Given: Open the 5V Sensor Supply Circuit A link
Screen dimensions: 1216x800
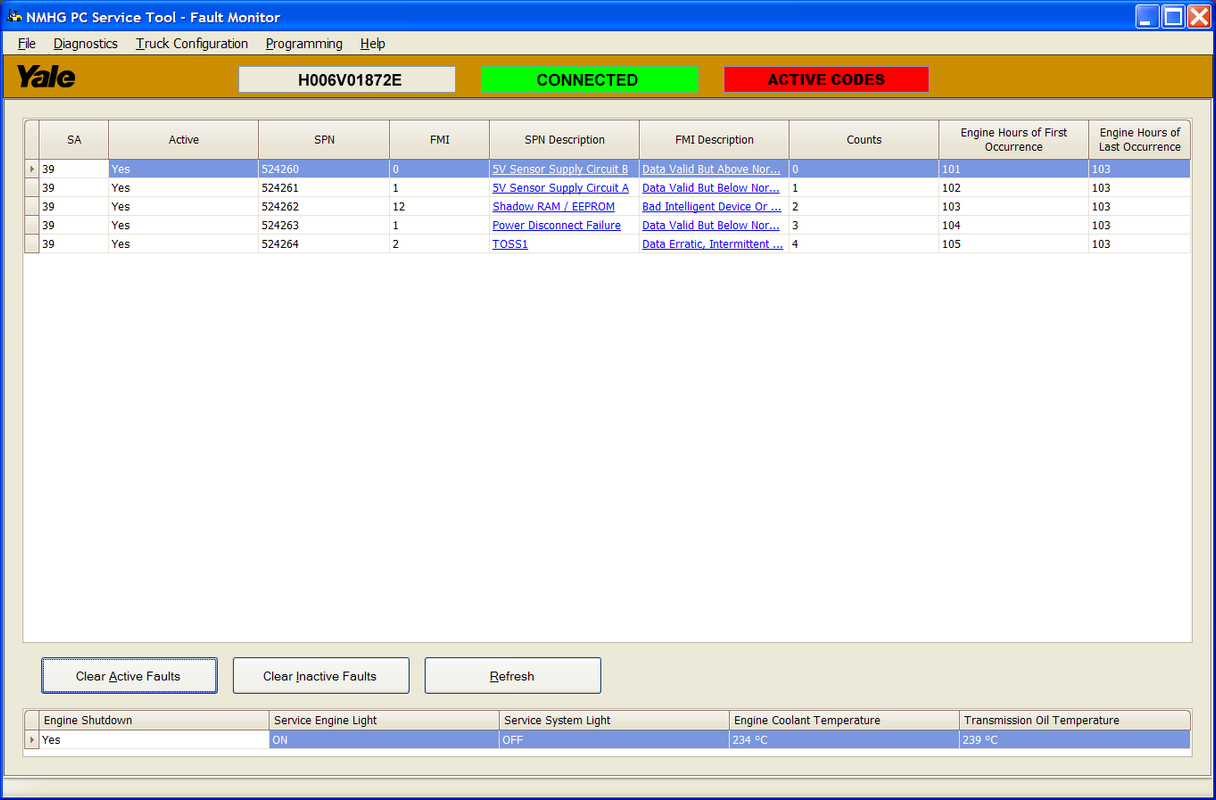Looking at the screenshot, I should [x=561, y=188].
